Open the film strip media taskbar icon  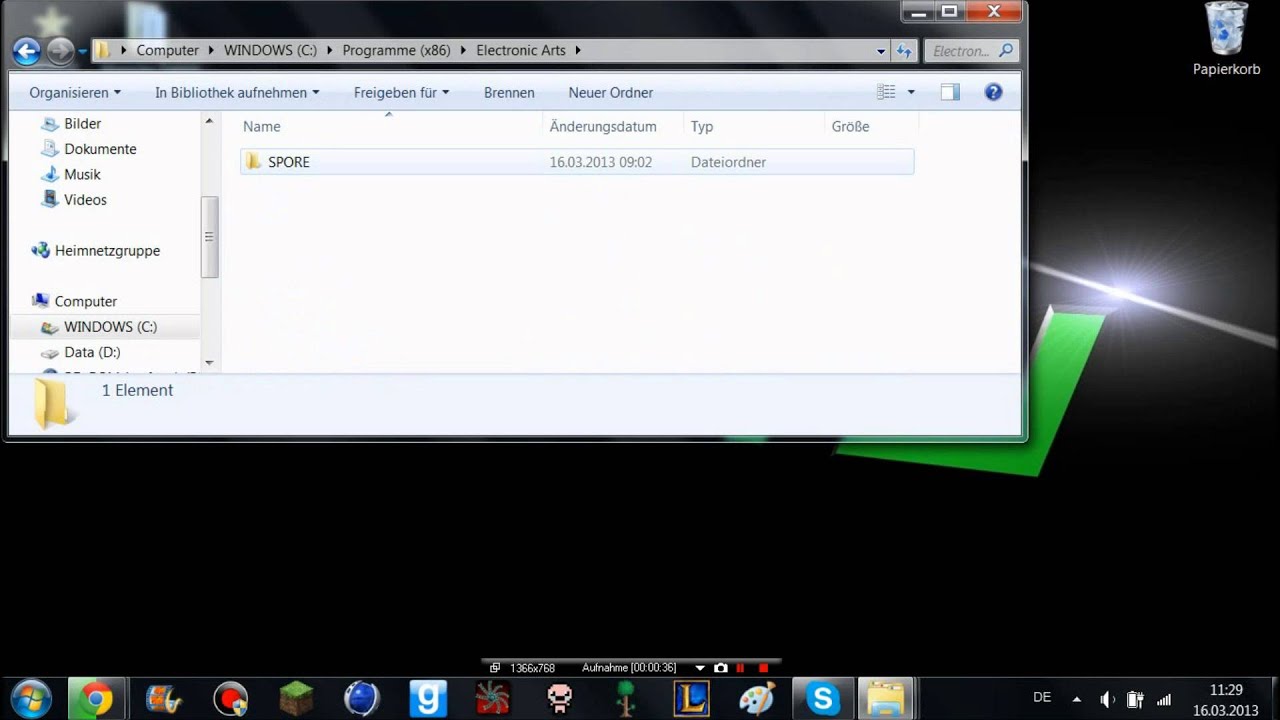(x=164, y=698)
